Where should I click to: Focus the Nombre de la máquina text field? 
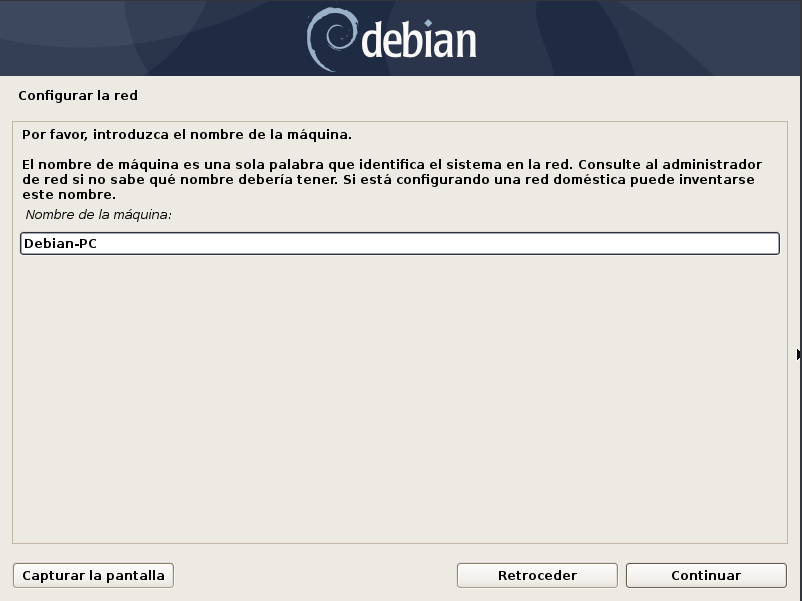pos(400,243)
